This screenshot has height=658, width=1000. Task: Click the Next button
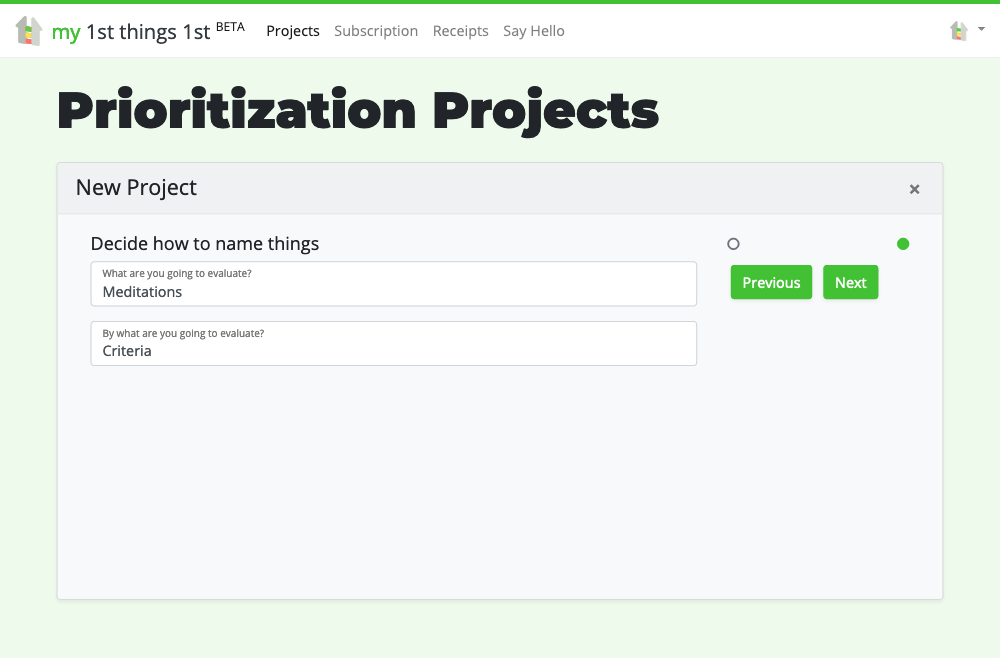pos(850,282)
